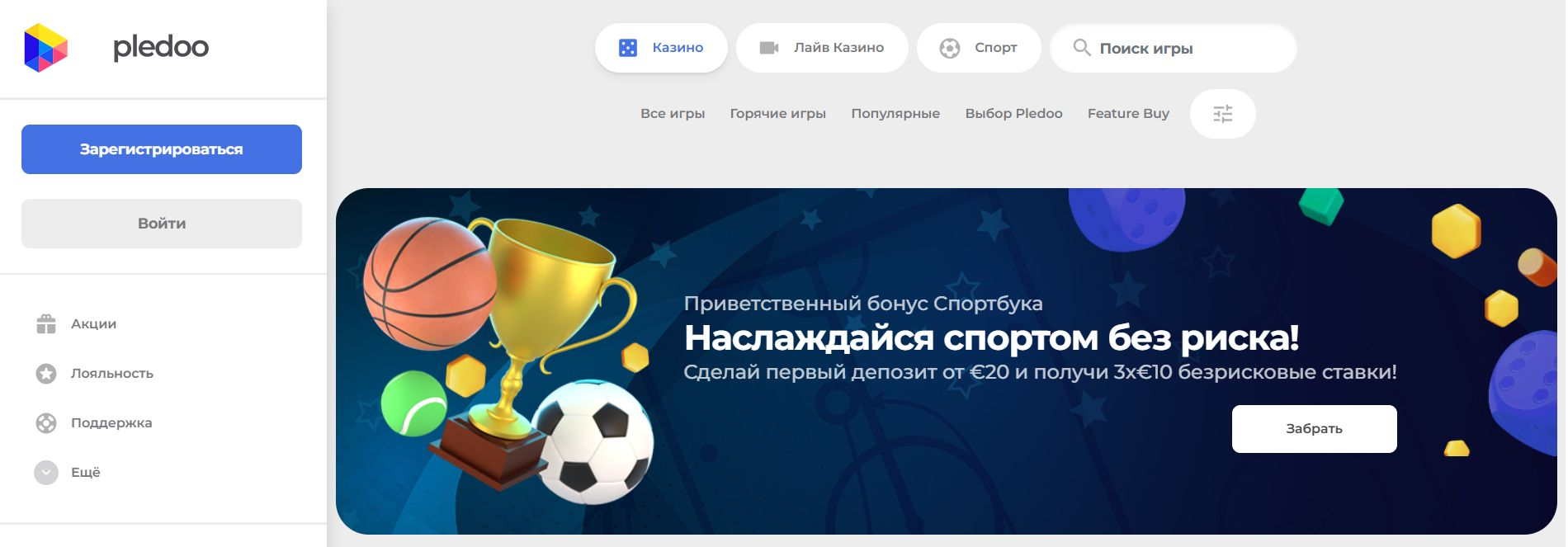
Task: Click the pledoo wordmark text
Action: [161, 47]
